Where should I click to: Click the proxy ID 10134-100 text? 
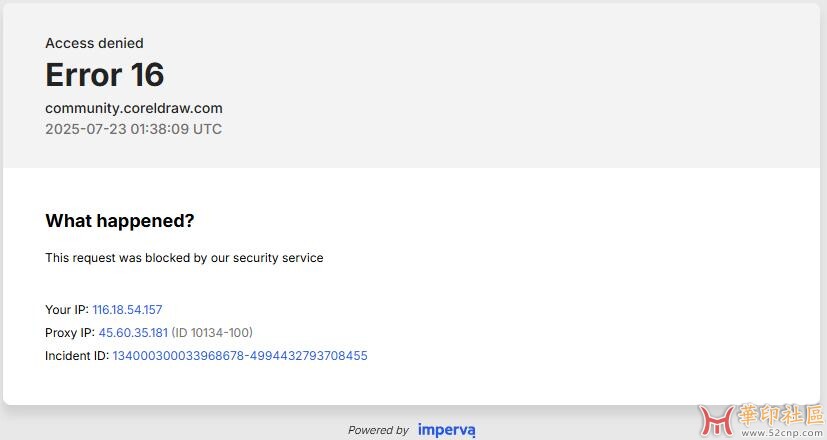(x=212, y=333)
